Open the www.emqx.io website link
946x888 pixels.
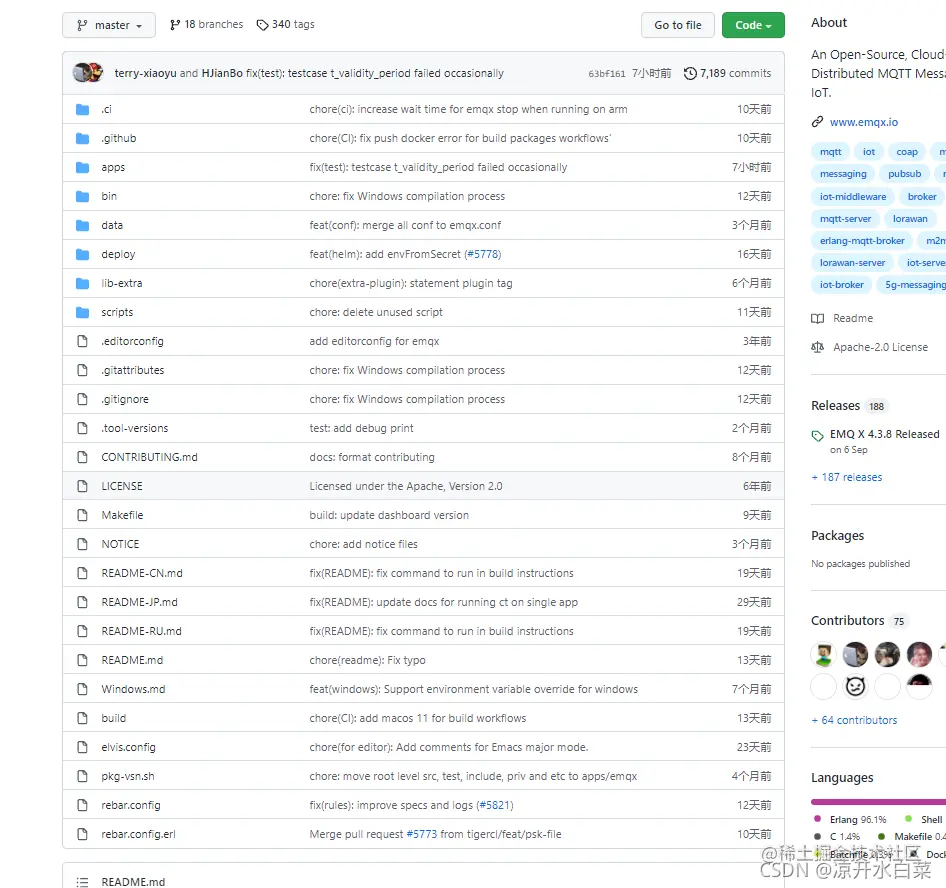[863, 122]
